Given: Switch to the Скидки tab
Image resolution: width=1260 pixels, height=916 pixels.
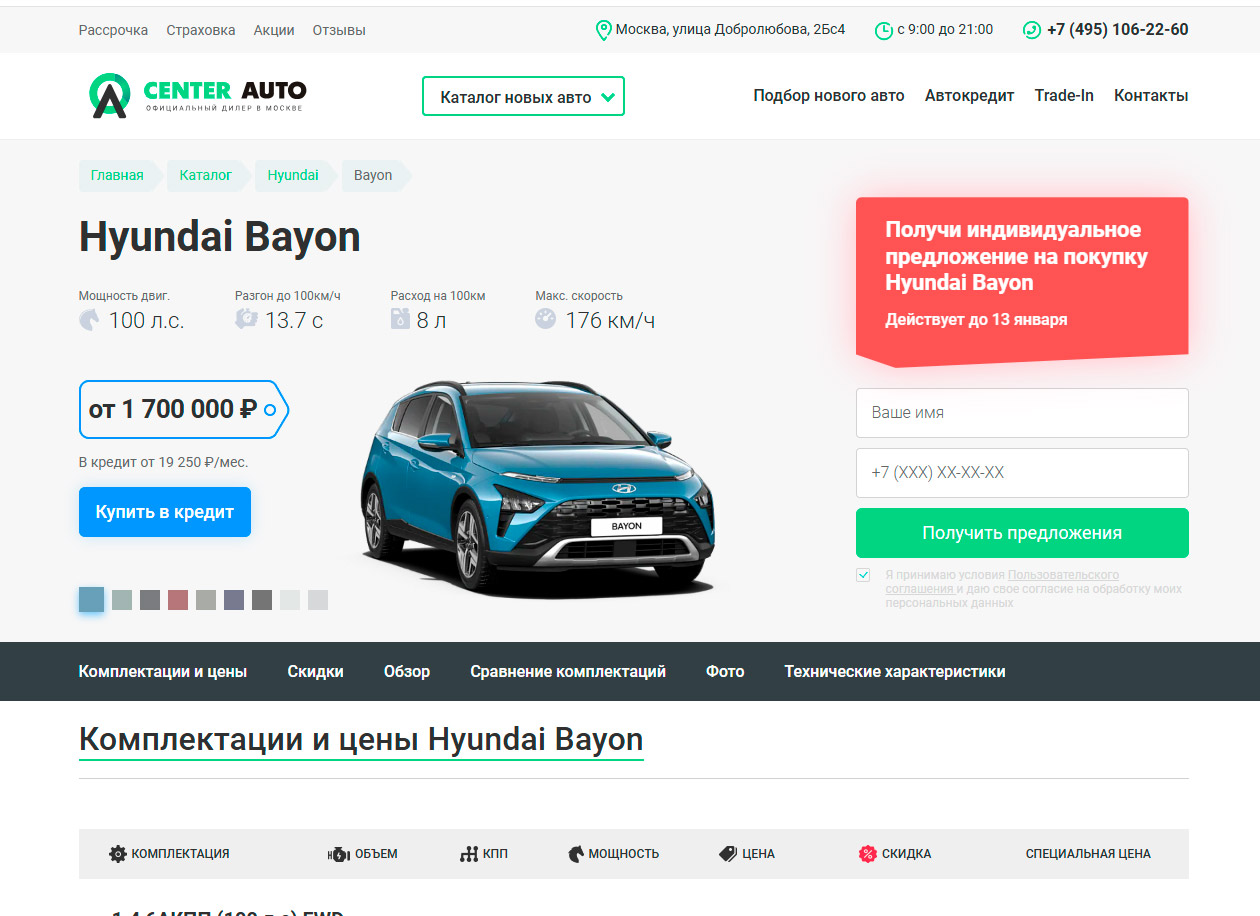Looking at the screenshot, I should click(x=315, y=672).
